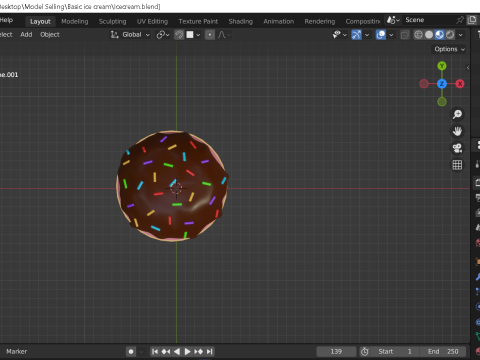Click the green Y axis gizmo handle
Screen dimensions: 480x360
(442, 66)
